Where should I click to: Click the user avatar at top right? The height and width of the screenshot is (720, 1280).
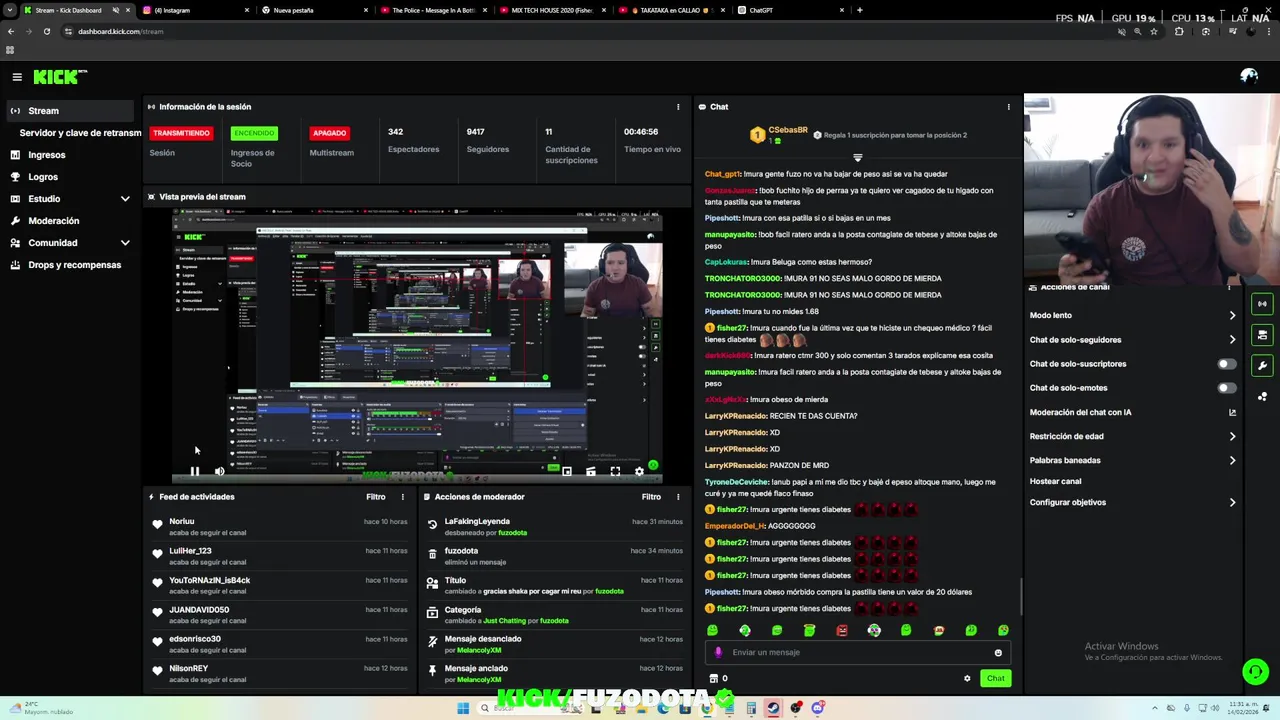coord(1249,76)
